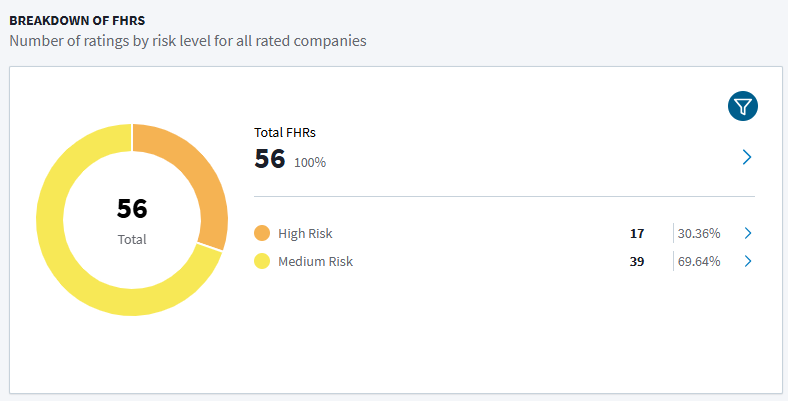Image resolution: width=788 pixels, height=401 pixels.
Task: Click the Total FHRs heading
Action: pos(285,133)
